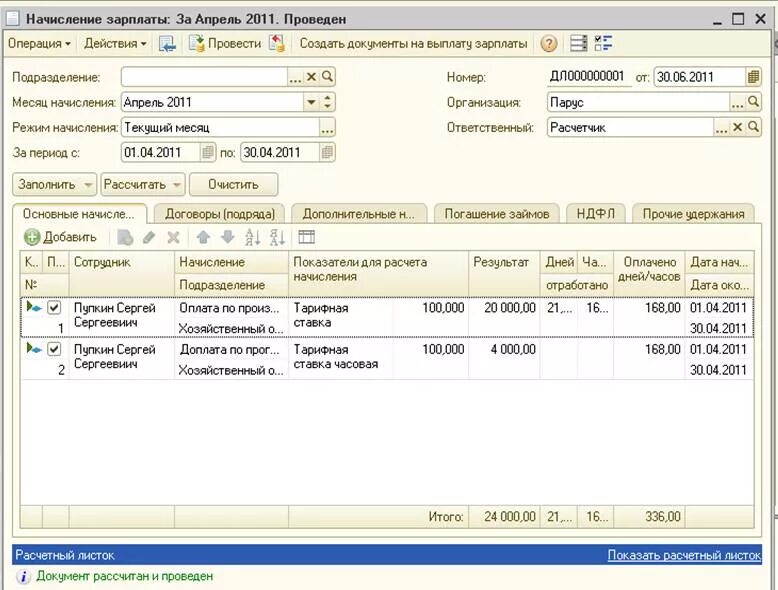The width and height of the screenshot is (778, 590).
Task: Click magnifier icon in Подразделение field
Action: pos(327,77)
